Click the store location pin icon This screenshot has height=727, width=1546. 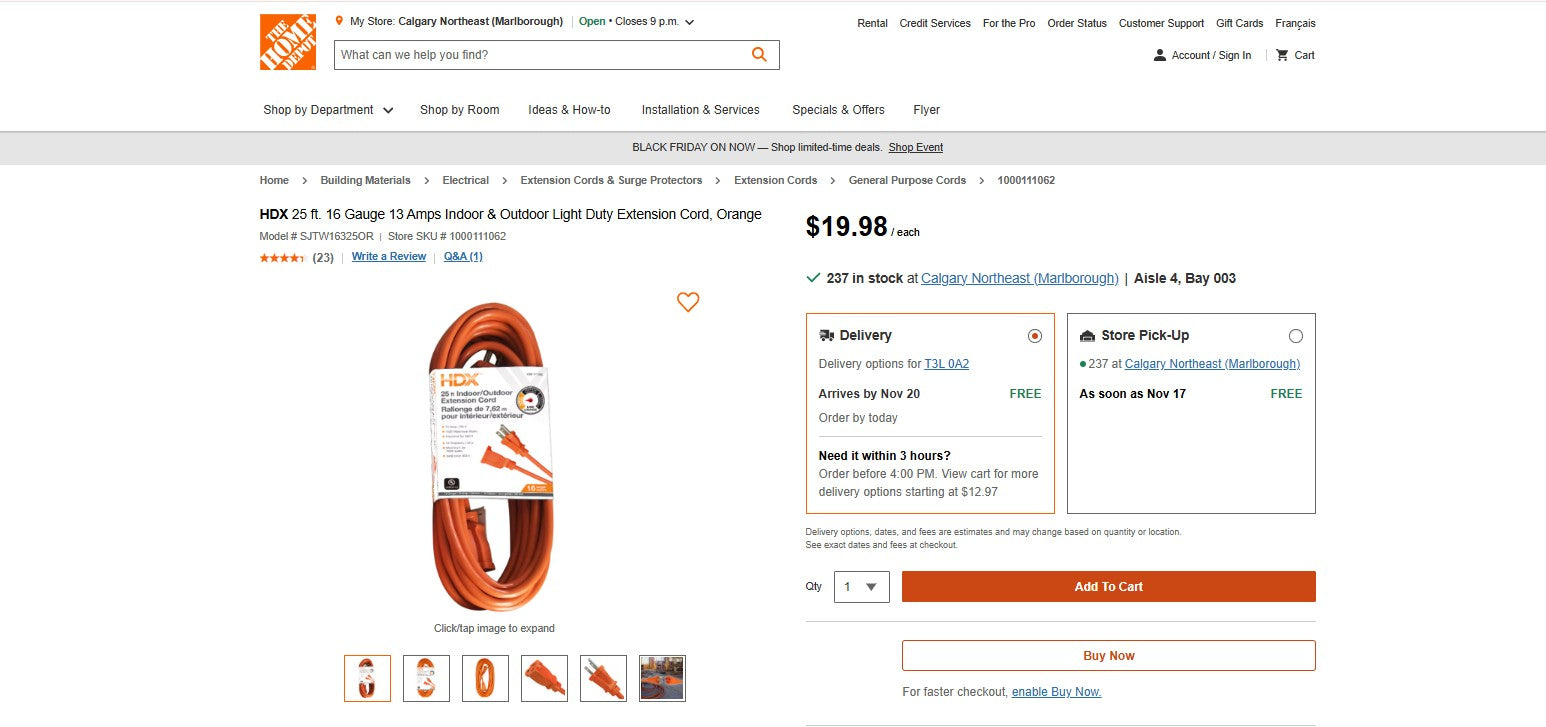(341, 19)
